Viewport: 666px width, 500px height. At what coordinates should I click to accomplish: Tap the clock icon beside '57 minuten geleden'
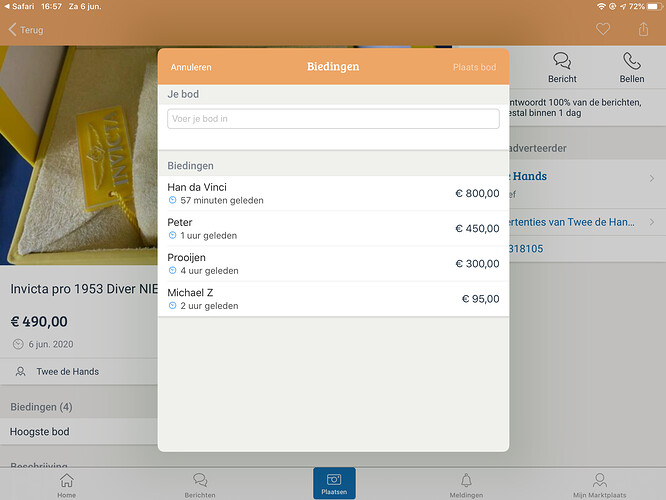pyautogui.click(x=172, y=200)
